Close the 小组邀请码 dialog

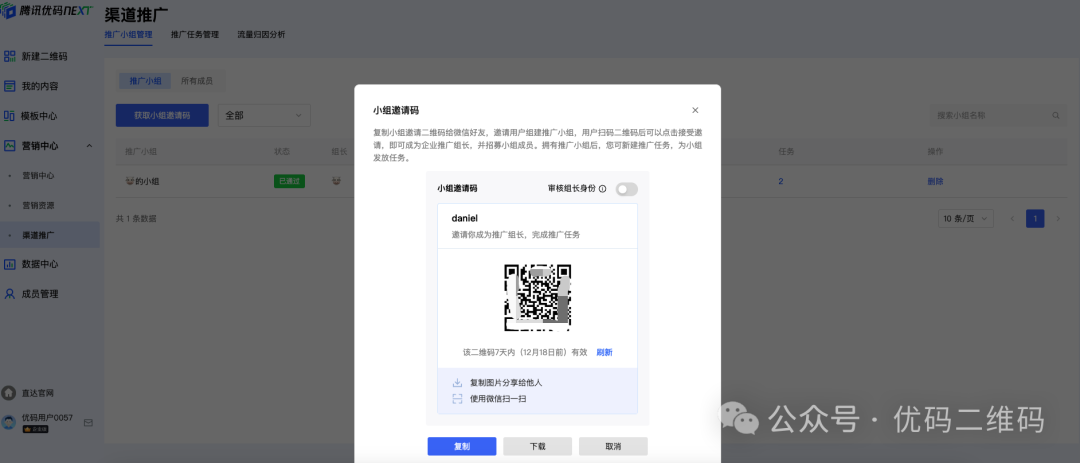click(x=695, y=110)
